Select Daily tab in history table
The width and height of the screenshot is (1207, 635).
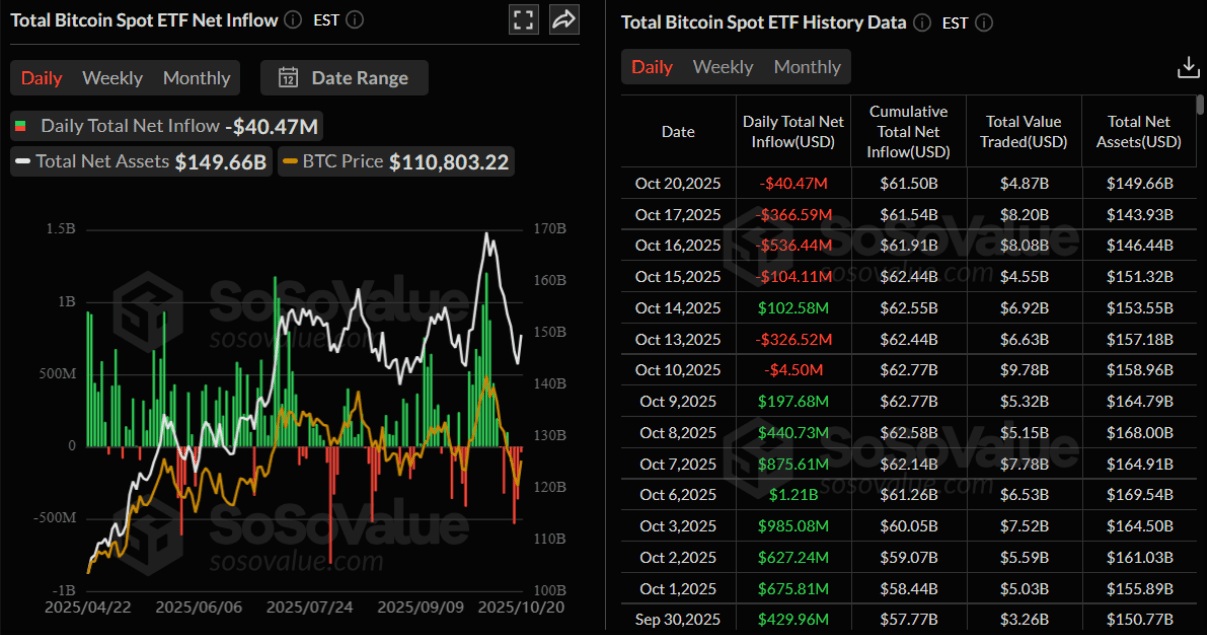(x=652, y=67)
